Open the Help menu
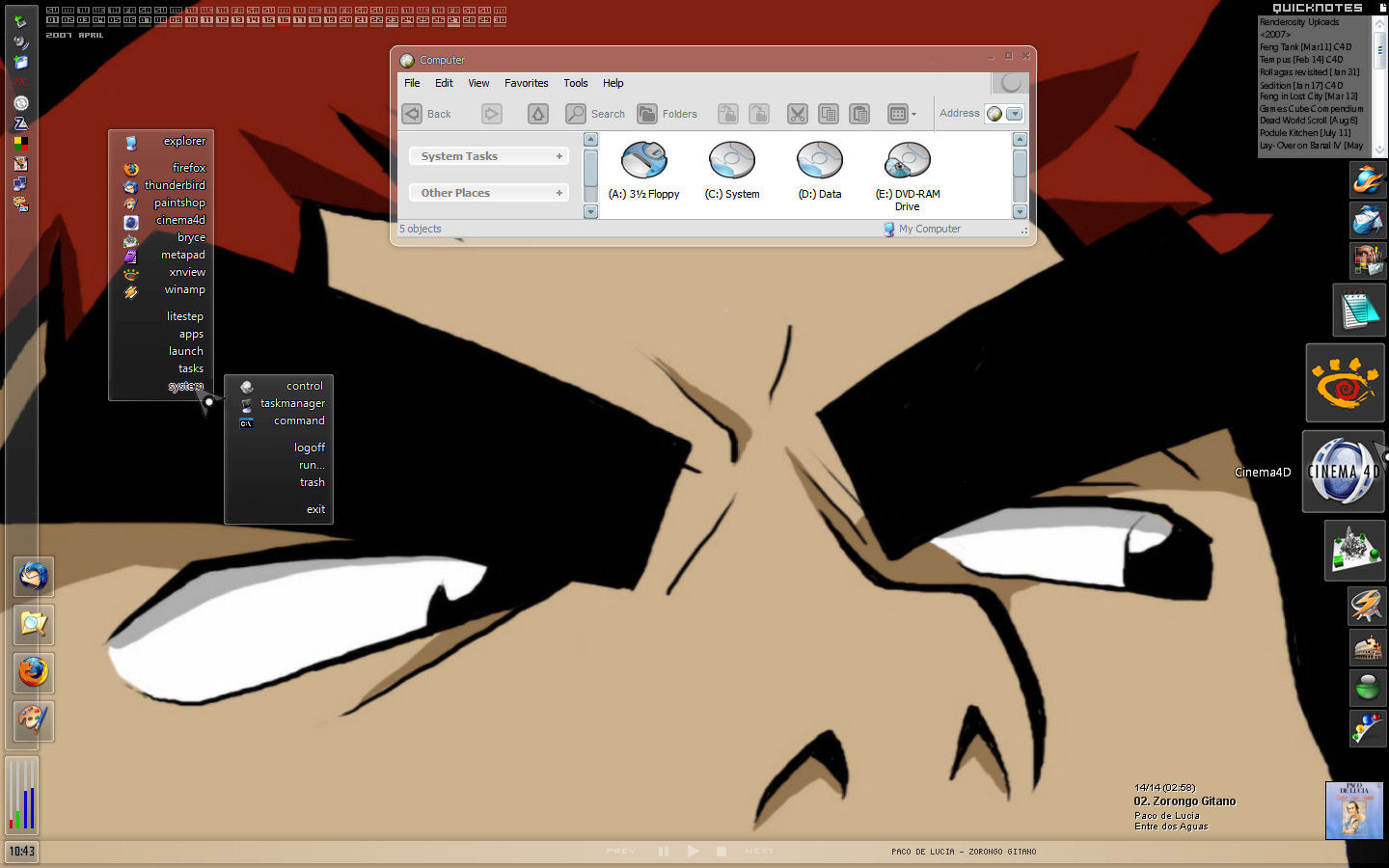 [x=613, y=83]
